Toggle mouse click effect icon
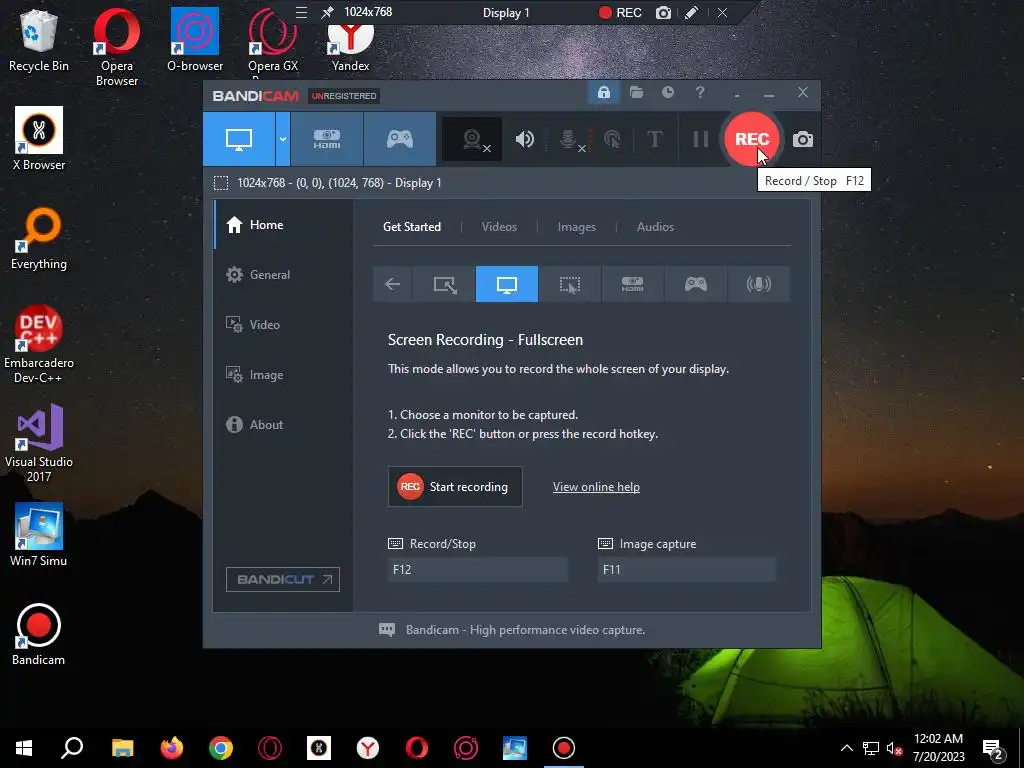The height and width of the screenshot is (768, 1024). coord(612,139)
